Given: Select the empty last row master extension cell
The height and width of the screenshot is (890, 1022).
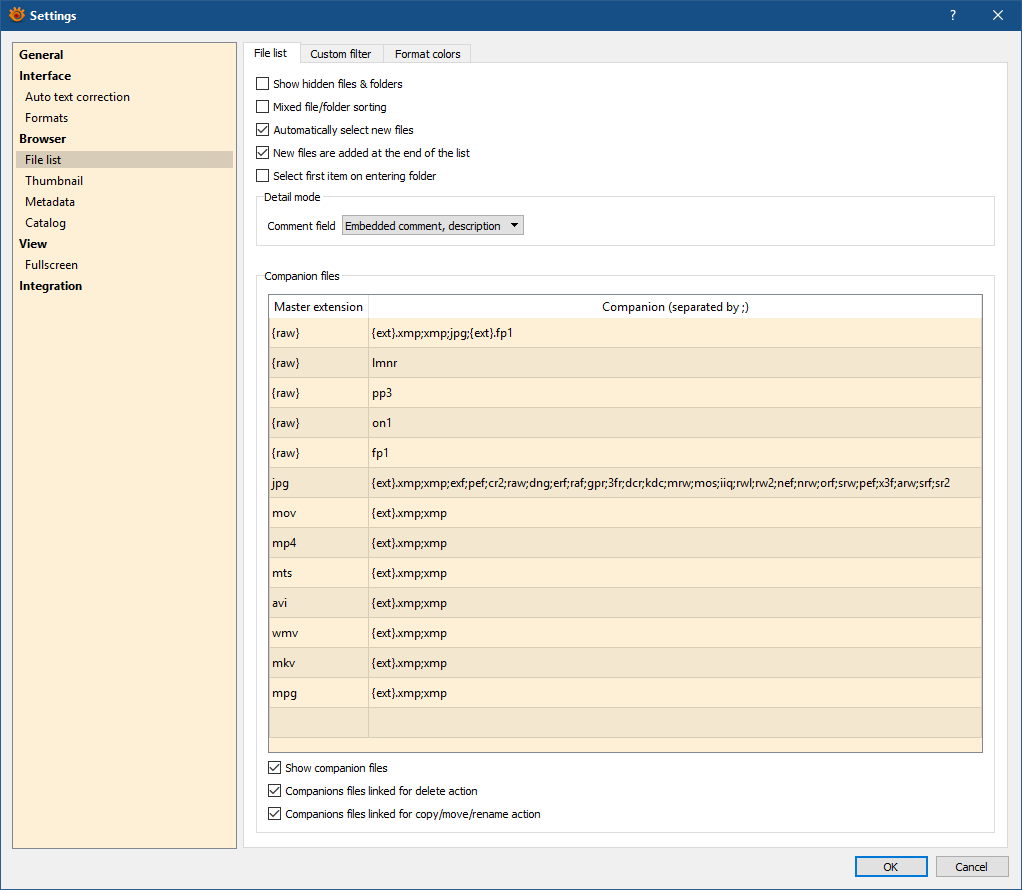Looking at the screenshot, I should point(318,723).
